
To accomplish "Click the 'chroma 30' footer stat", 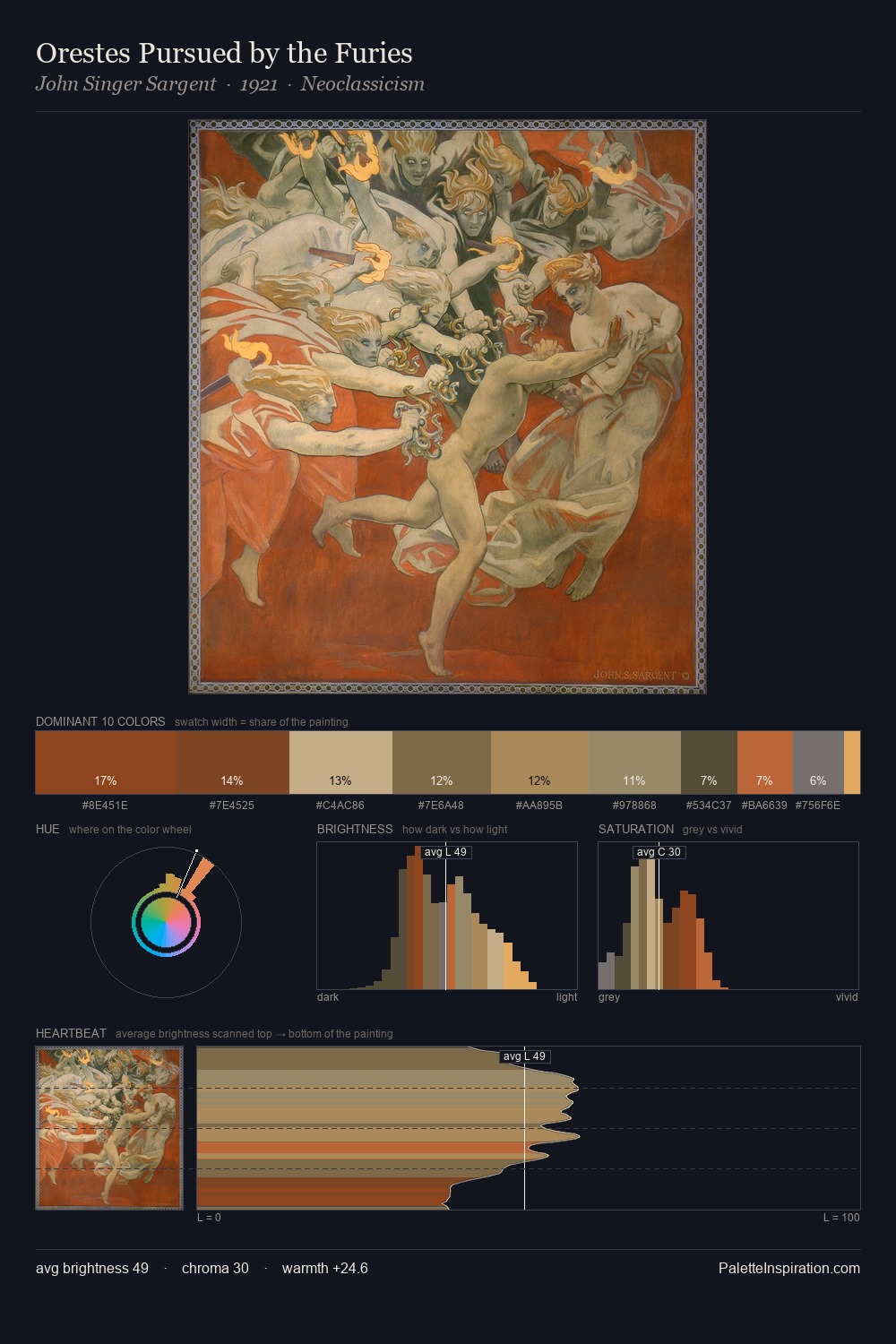I will (215, 1268).
